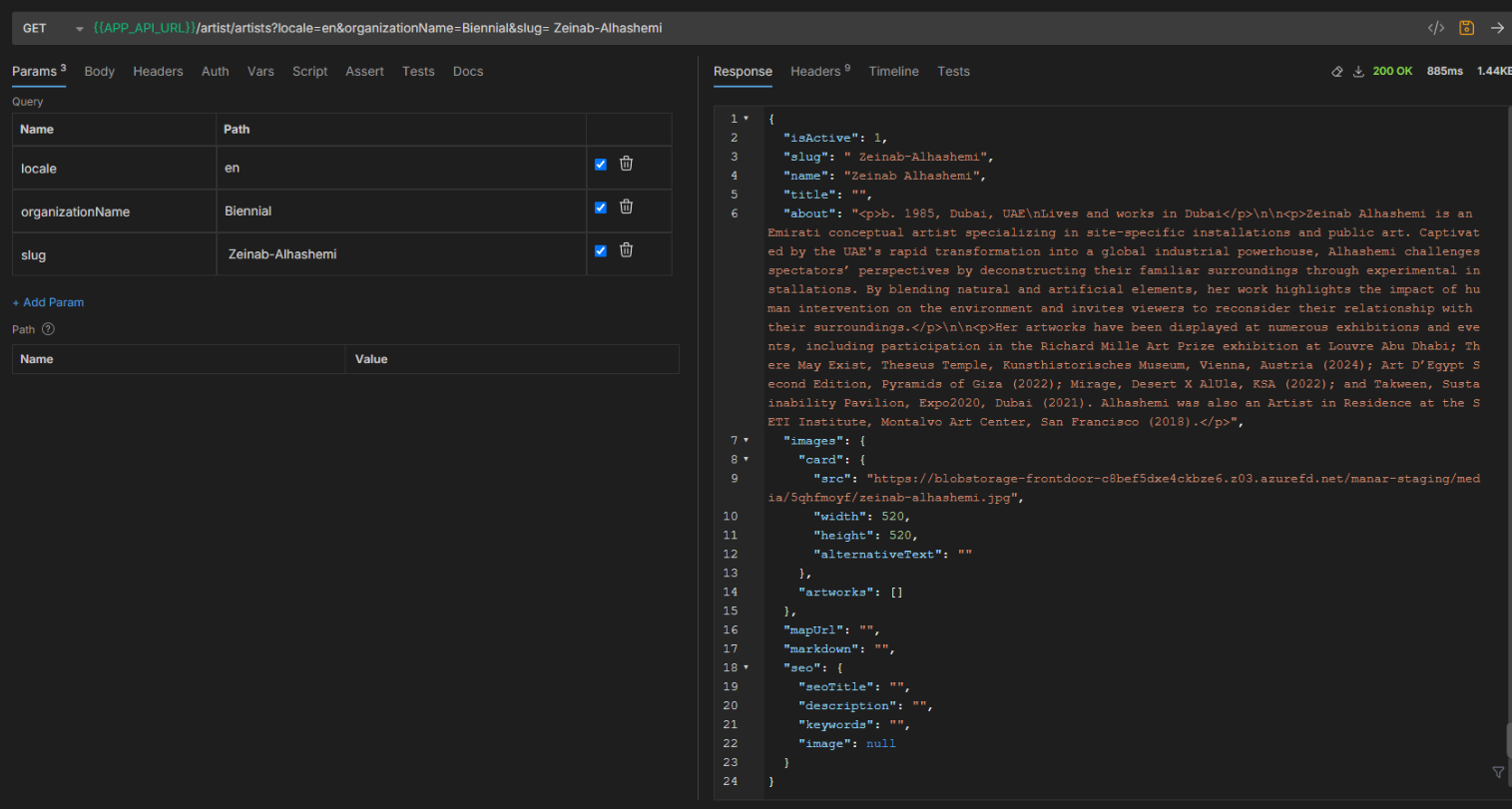Open the response filter funnel icon
Screen dimensions: 1512x809
pyautogui.click(x=1498, y=772)
